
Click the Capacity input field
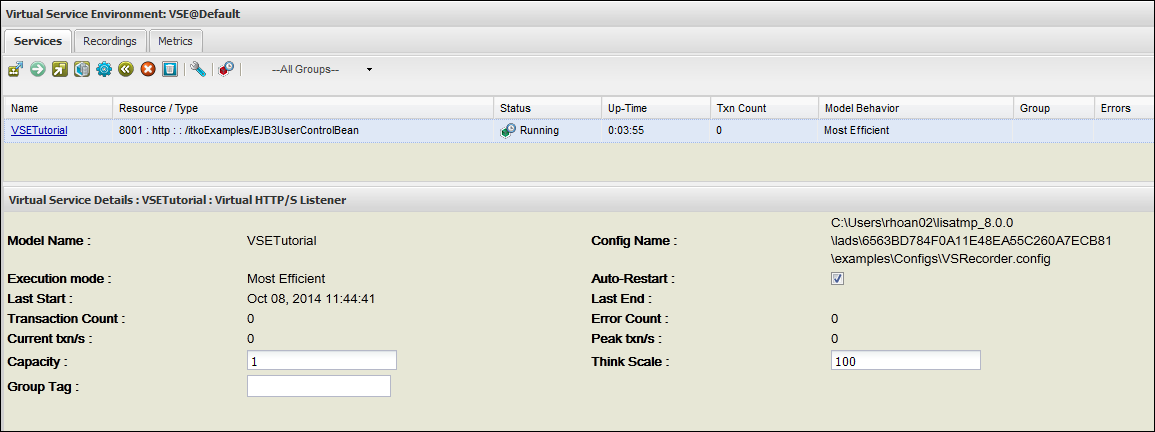tap(322, 361)
